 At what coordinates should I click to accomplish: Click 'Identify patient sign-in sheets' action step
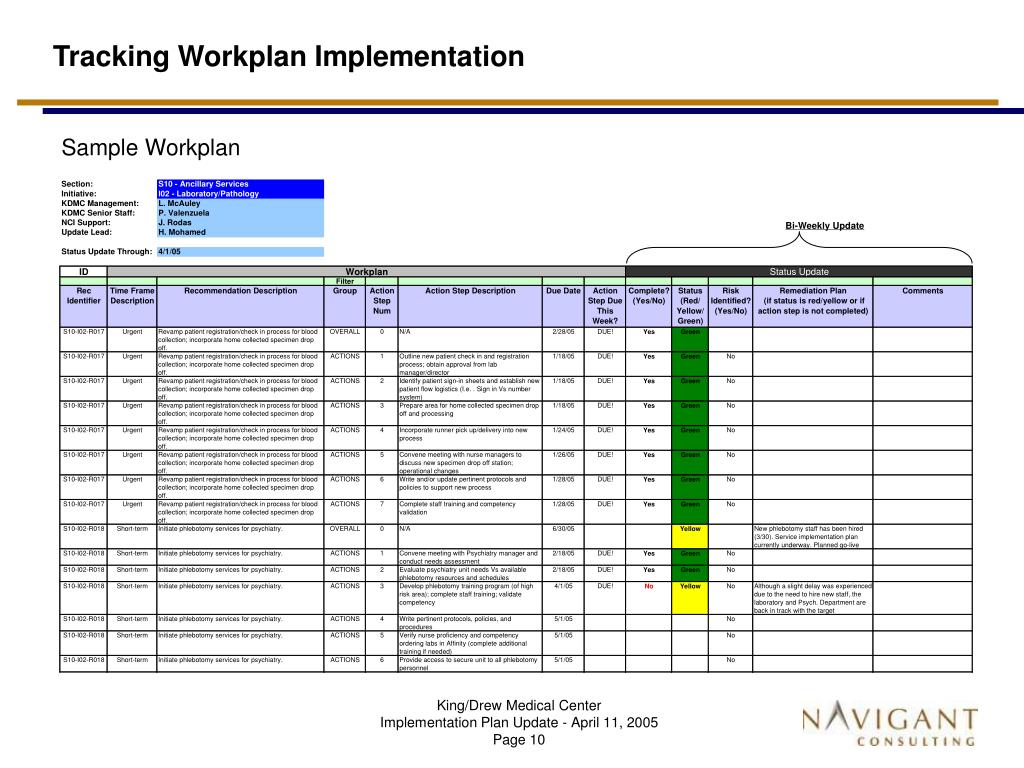(470, 389)
